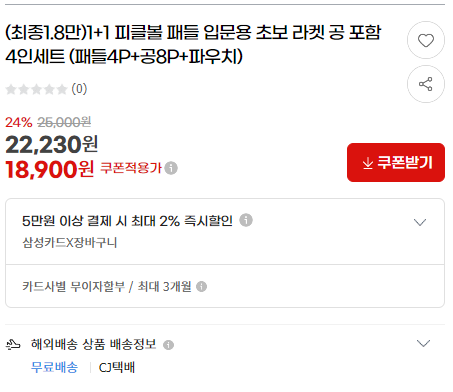The image size is (453, 392).
Task: Click the 무료배송 link
Action: pyautogui.click(x=54, y=367)
